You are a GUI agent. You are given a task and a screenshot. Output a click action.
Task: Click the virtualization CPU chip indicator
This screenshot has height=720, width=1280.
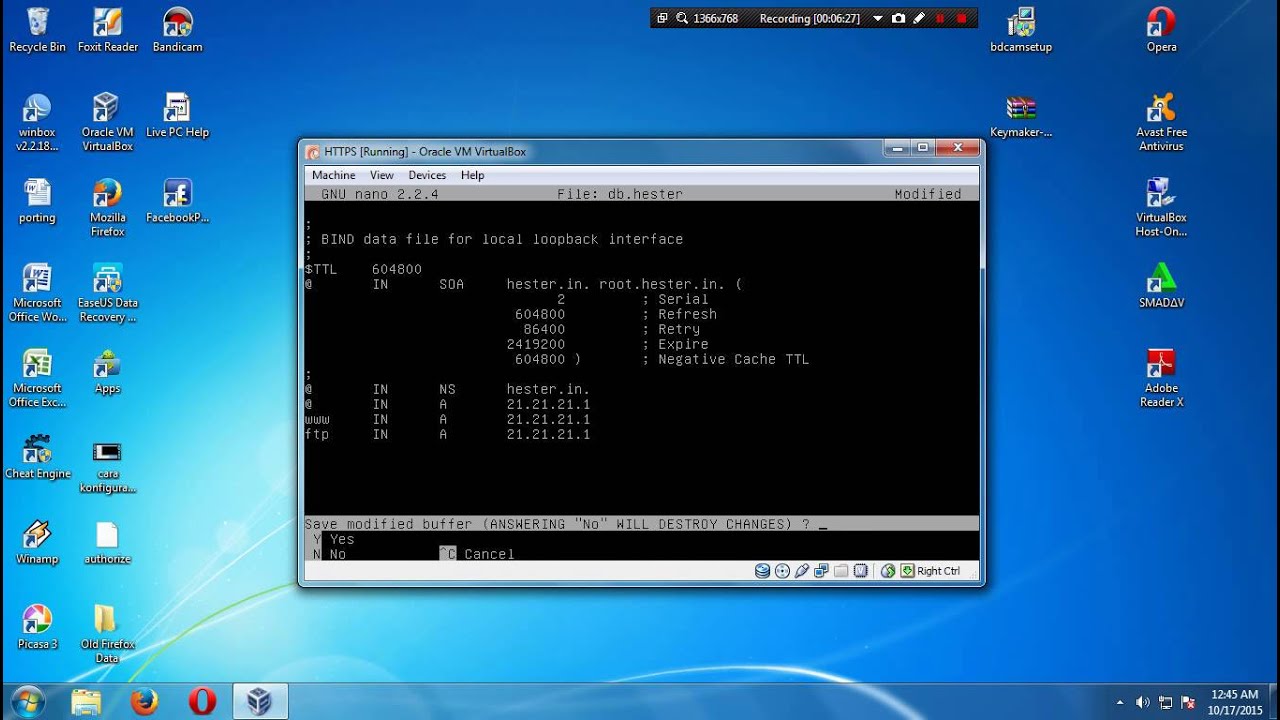pos(860,571)
